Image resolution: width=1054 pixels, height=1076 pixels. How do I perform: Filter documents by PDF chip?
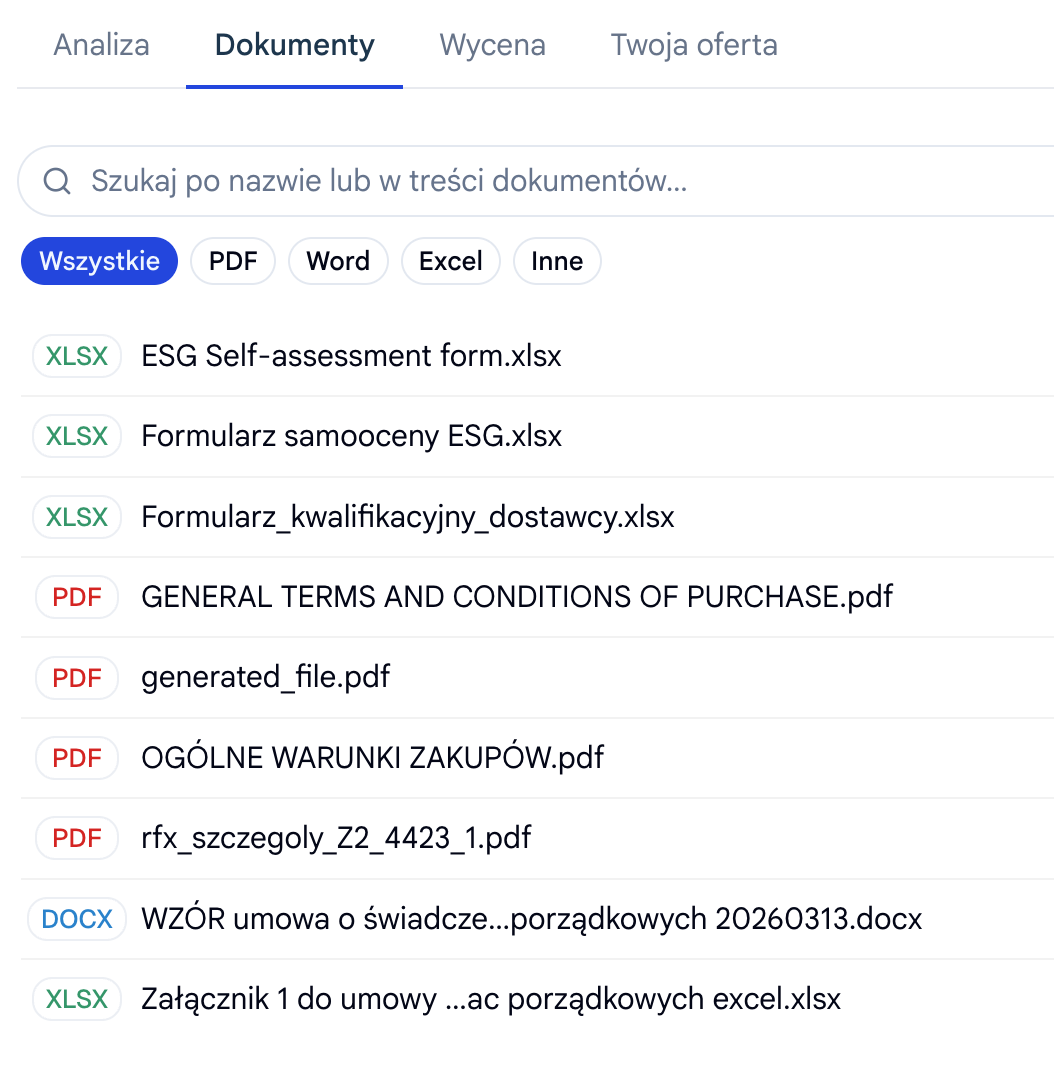tap(233, 261)
